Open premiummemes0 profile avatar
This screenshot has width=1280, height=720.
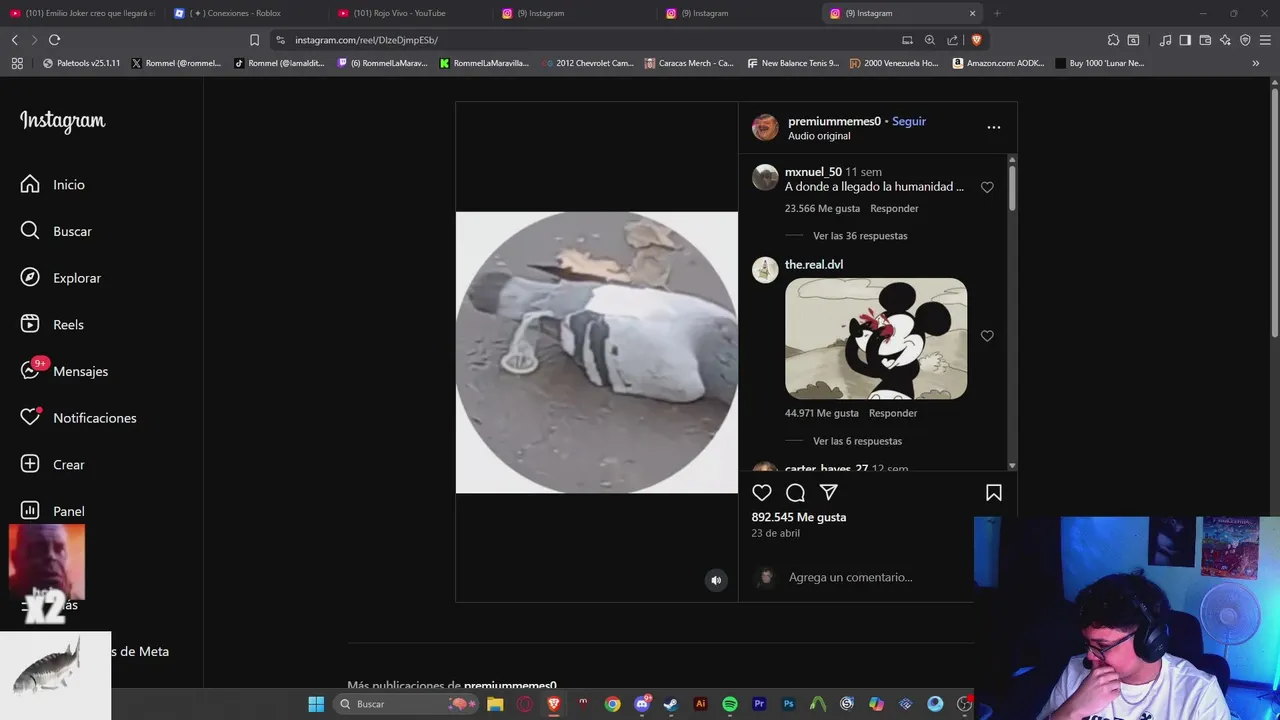[765, 127]
